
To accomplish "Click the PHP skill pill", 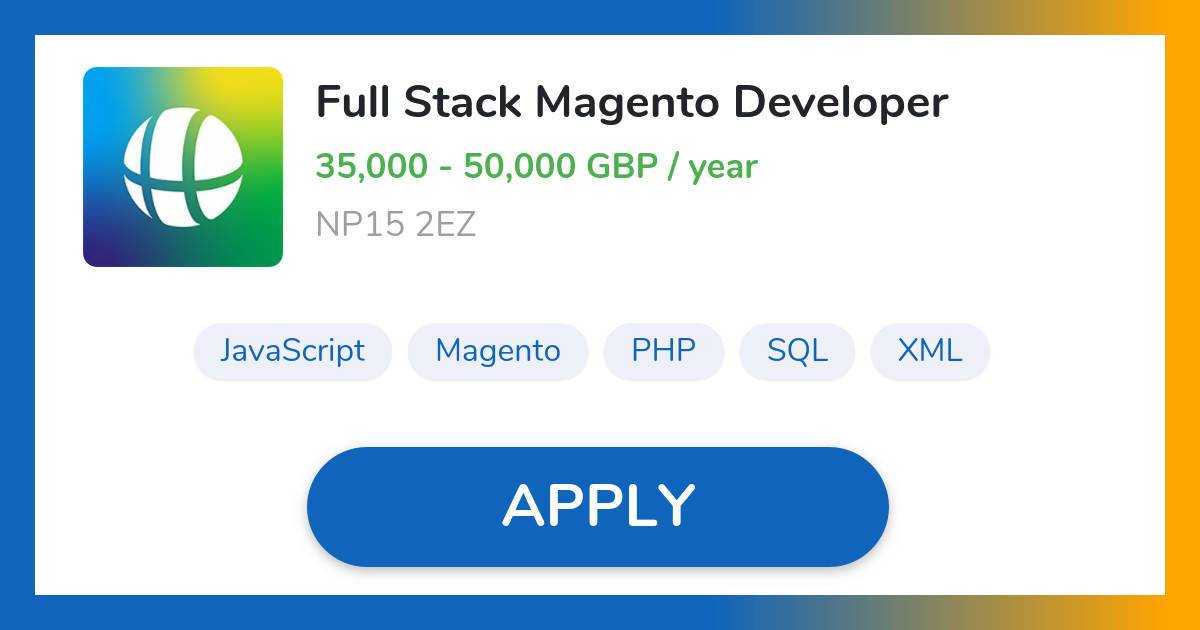I will 663,351.
